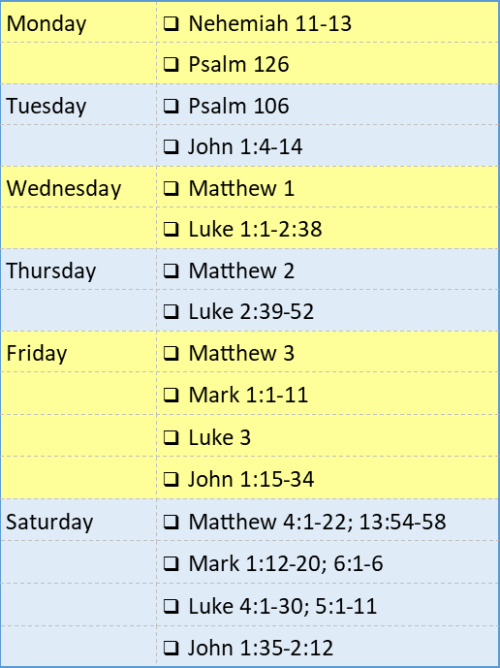Check the Matthew 4:1-22; 13:54-58 checkbox
Image resolution: width=500 pixels, height=668 pixels.
click(x=171, y=521)
